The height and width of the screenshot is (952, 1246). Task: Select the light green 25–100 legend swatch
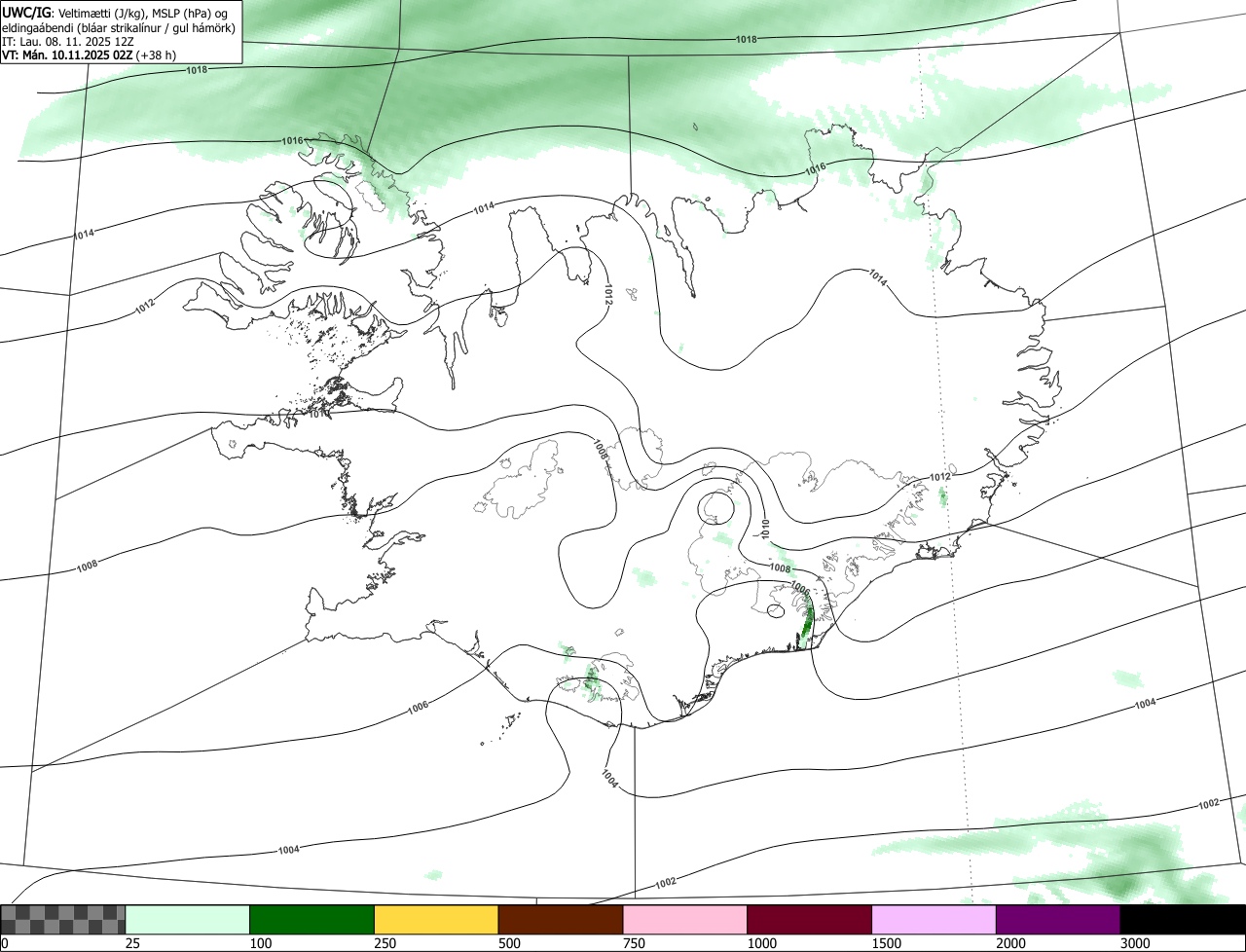188,919
